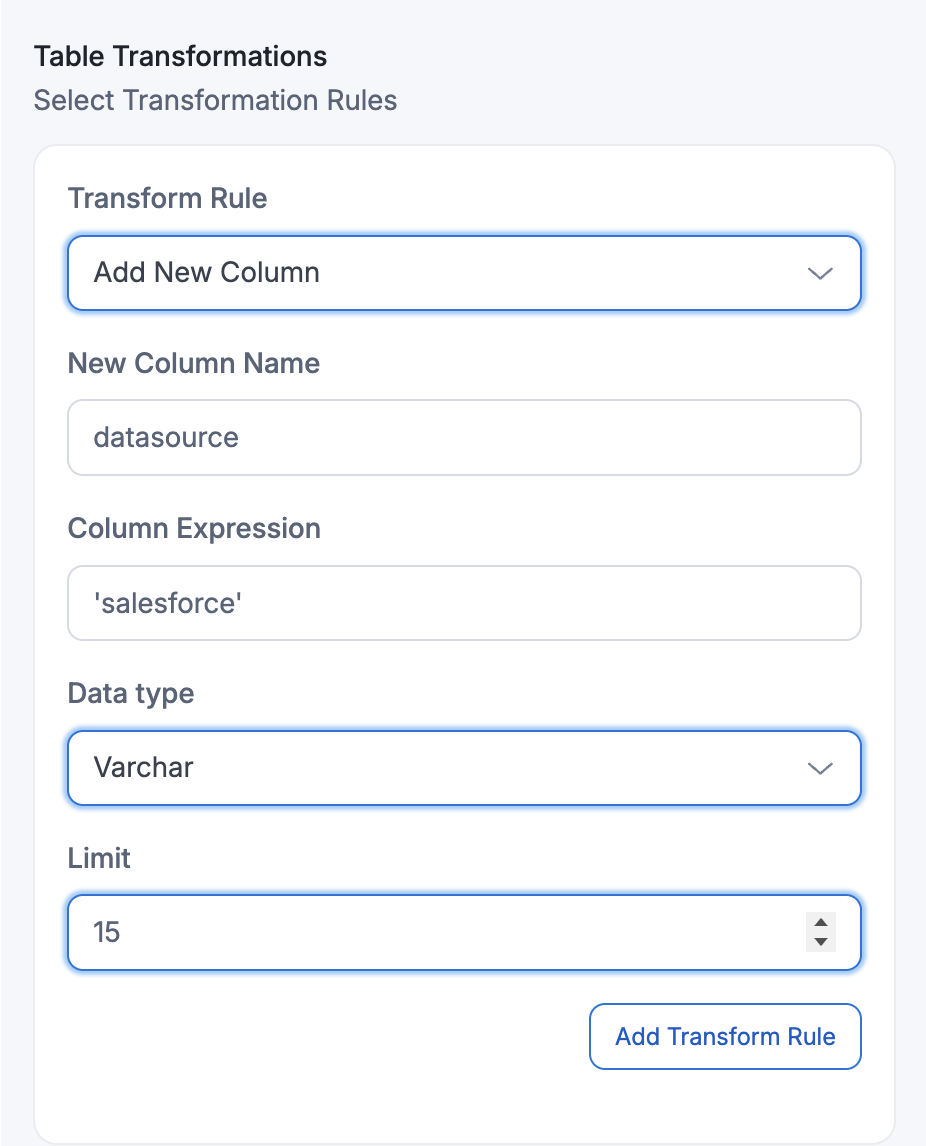Click the "Table Transformations" heading
The image size is (926, 1146).
pyautogui.click(x=180, y=56)
